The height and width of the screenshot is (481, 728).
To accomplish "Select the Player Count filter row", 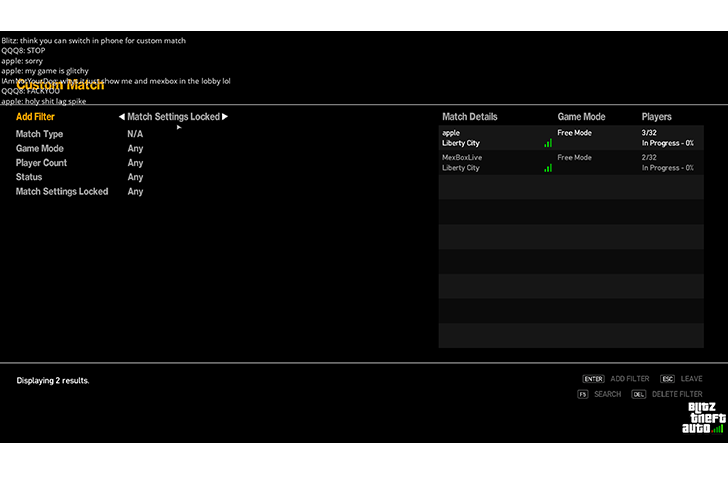I will coord(79,163).
